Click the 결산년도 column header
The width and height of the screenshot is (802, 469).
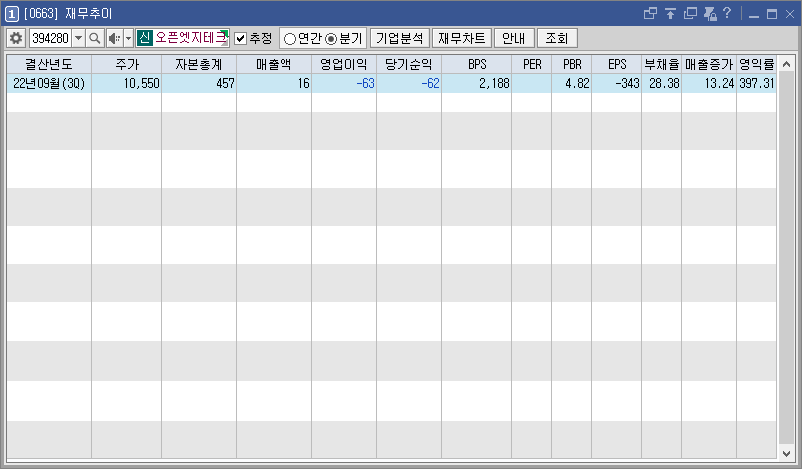point(49,64)
